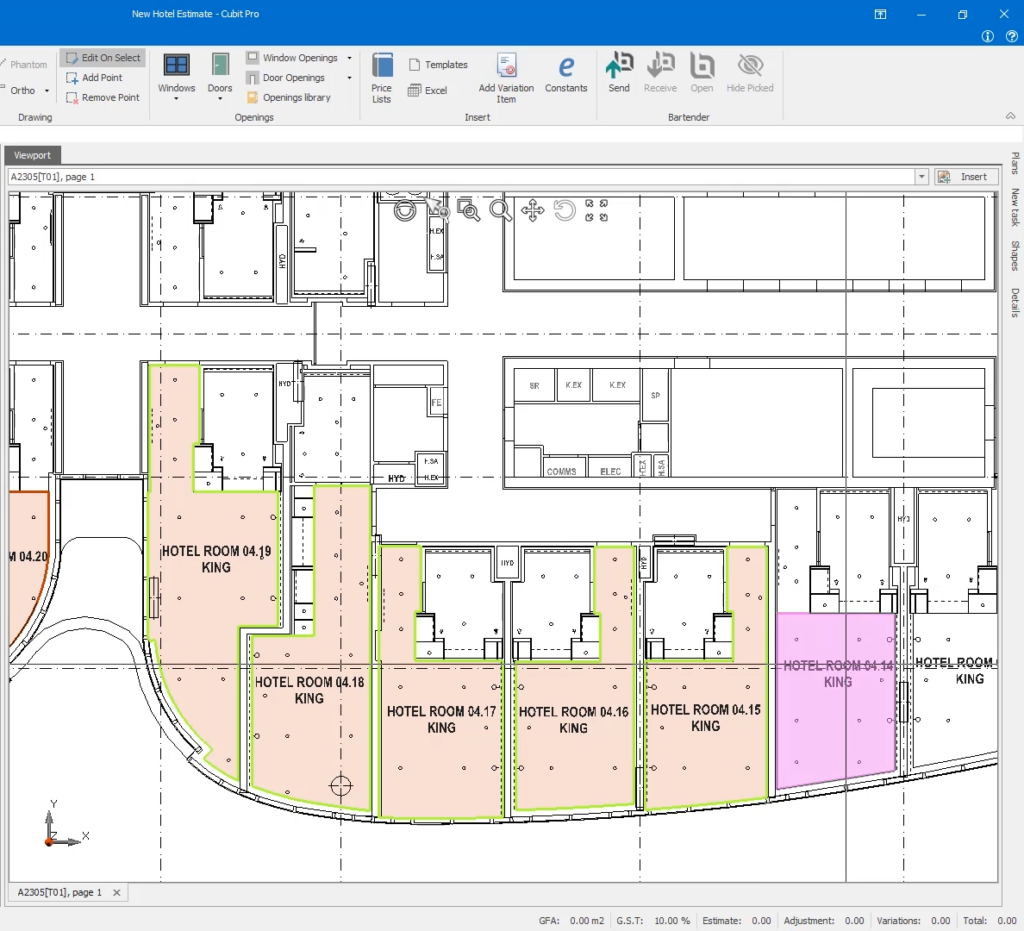Select the pink Hotel Room 04.14 shape
Image resolution: width=1024 pixels, height=931 pixels.
click(x=836, y=700)
